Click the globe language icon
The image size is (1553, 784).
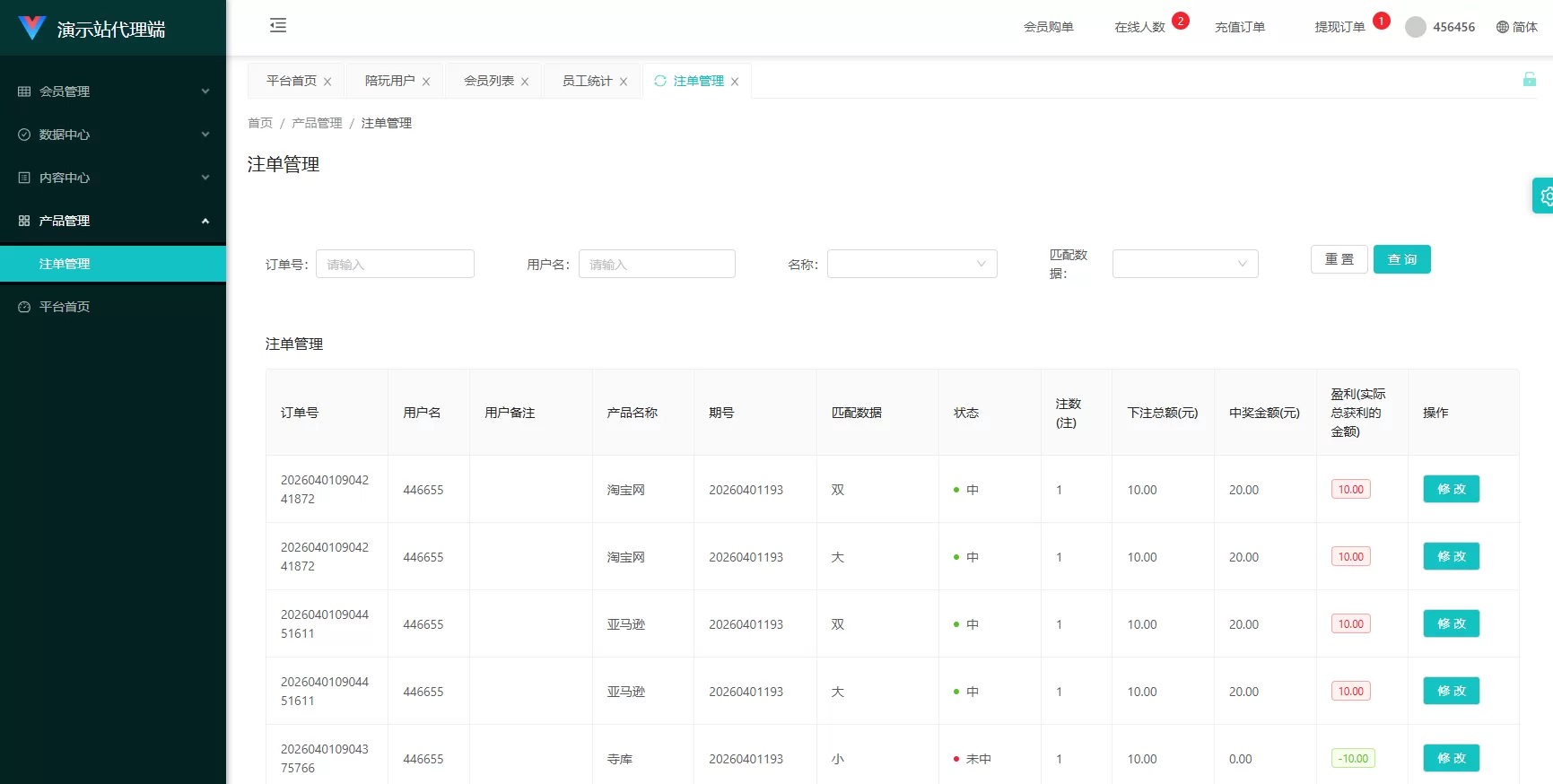tap(1502, 27)
